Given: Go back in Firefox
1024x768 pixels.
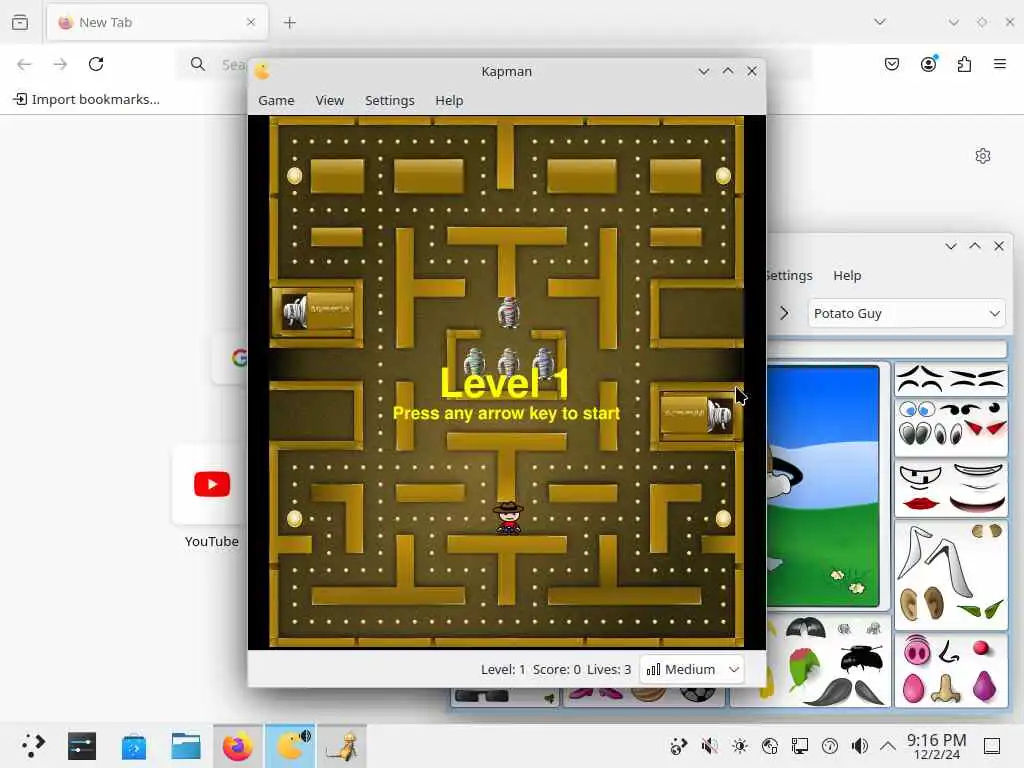Looking at the screenshot, I should pyautogui.click(x=24, y=64).
